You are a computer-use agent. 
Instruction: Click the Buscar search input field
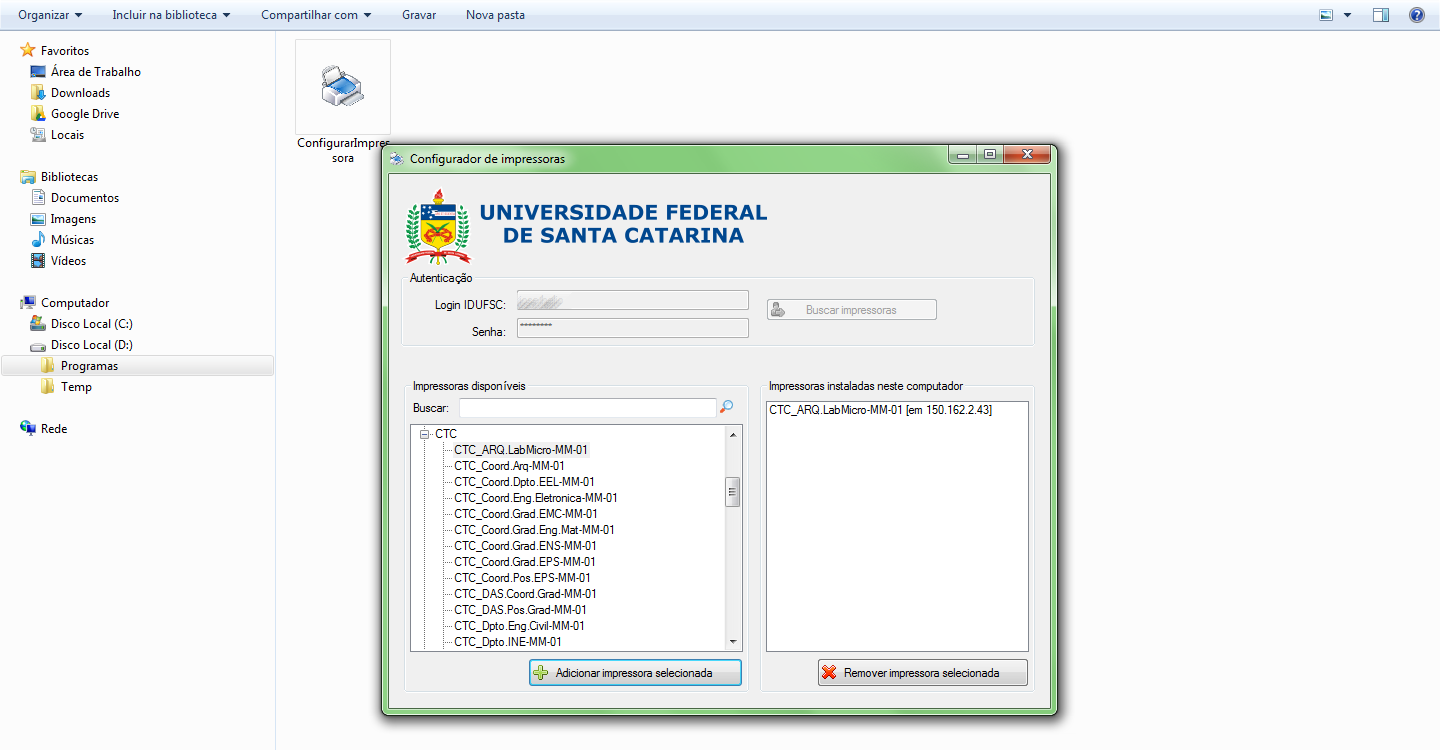[588, 408]
